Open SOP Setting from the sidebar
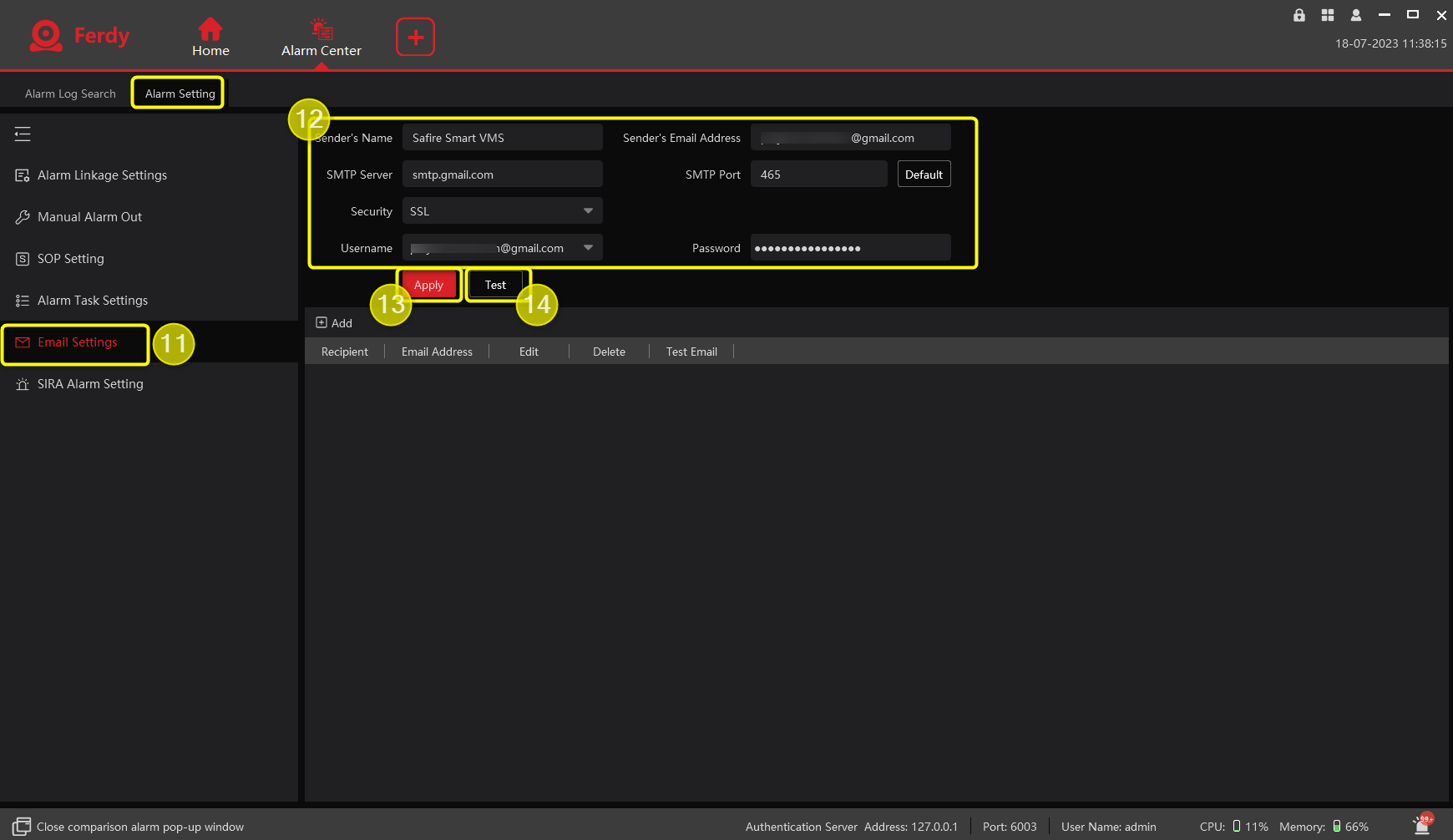 [70, 259]
